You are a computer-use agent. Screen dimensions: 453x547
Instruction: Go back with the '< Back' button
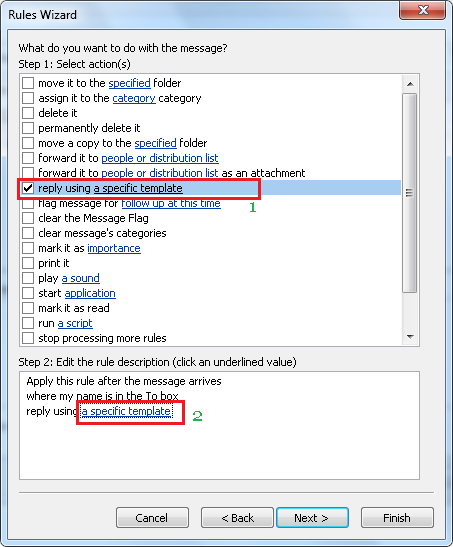237,518
